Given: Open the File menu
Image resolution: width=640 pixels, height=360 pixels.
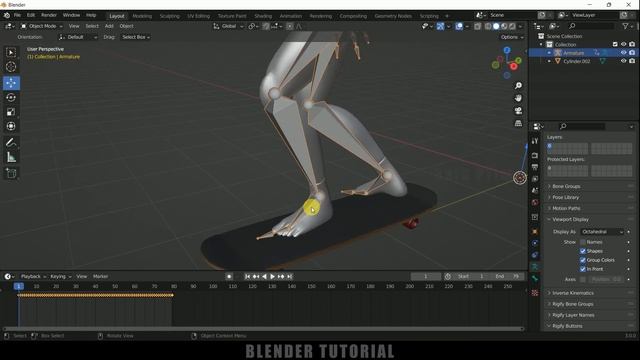Looking at the screenshot, I should (x=17, y=15).
